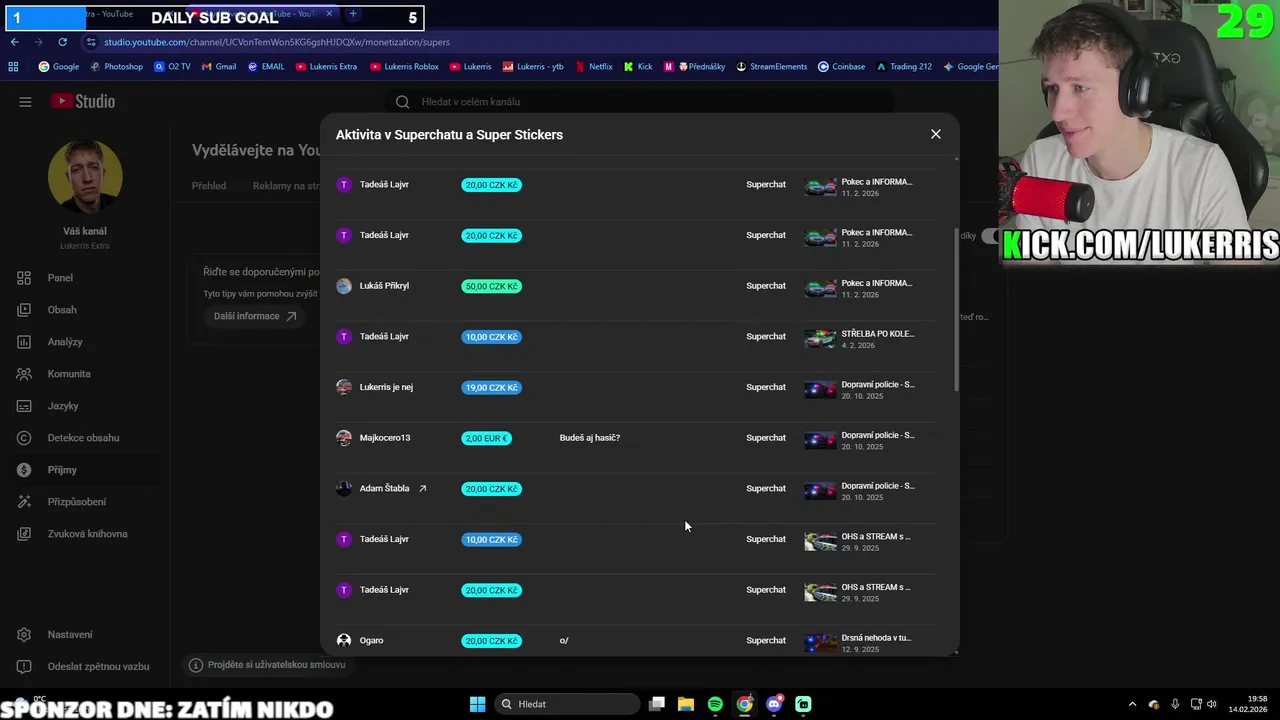Open Nastavení settings in sidebar
The image size is (1280, 720).
(x=70, y=634)
